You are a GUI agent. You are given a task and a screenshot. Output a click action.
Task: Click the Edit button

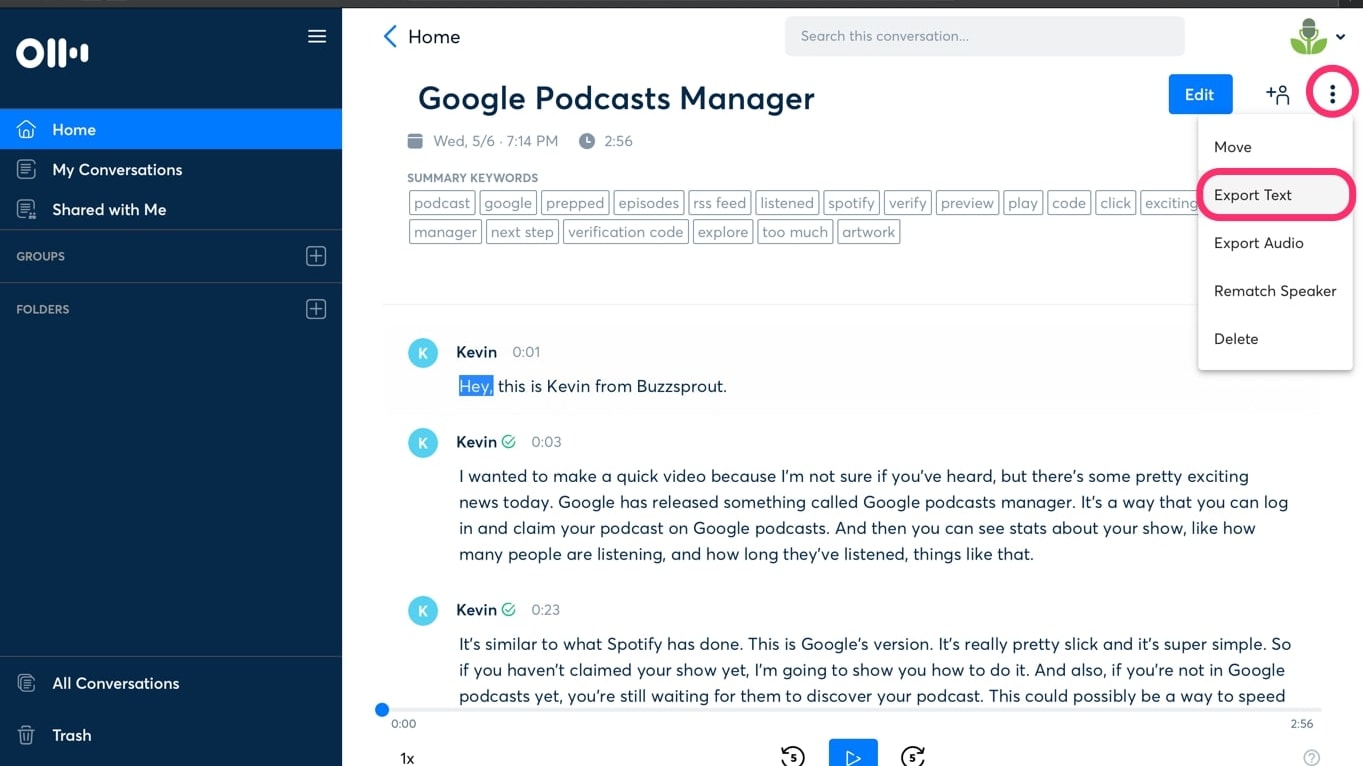pyautogui.click(x=1200, y=94)
